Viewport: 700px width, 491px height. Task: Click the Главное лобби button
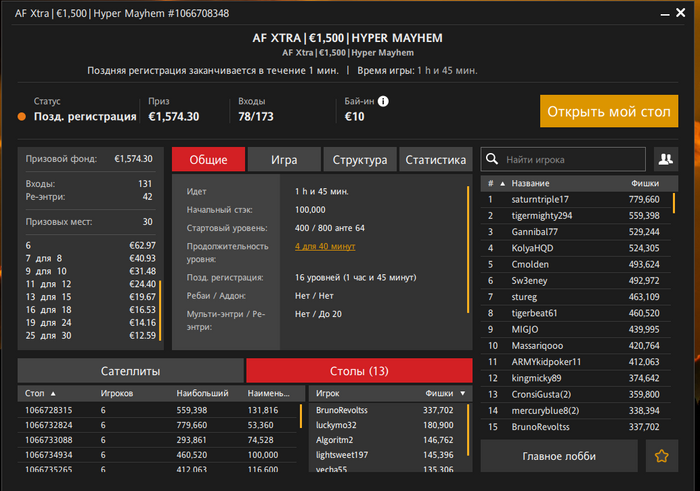coord(559,456)
